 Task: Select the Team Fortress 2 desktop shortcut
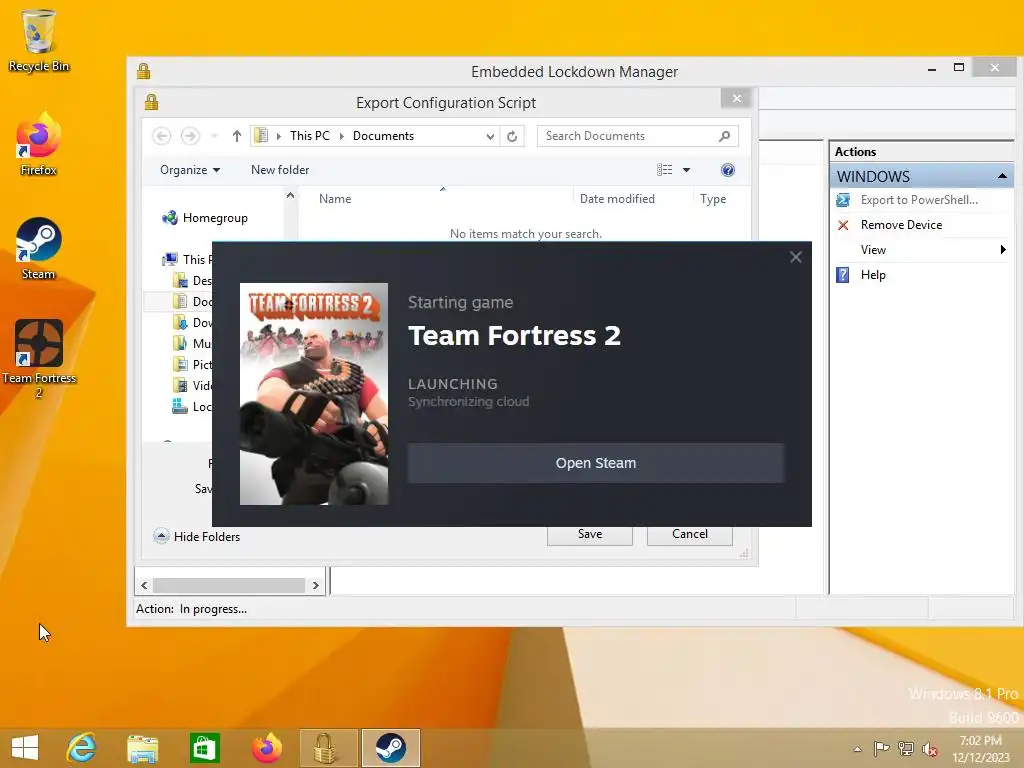click(x=39, y=359)
